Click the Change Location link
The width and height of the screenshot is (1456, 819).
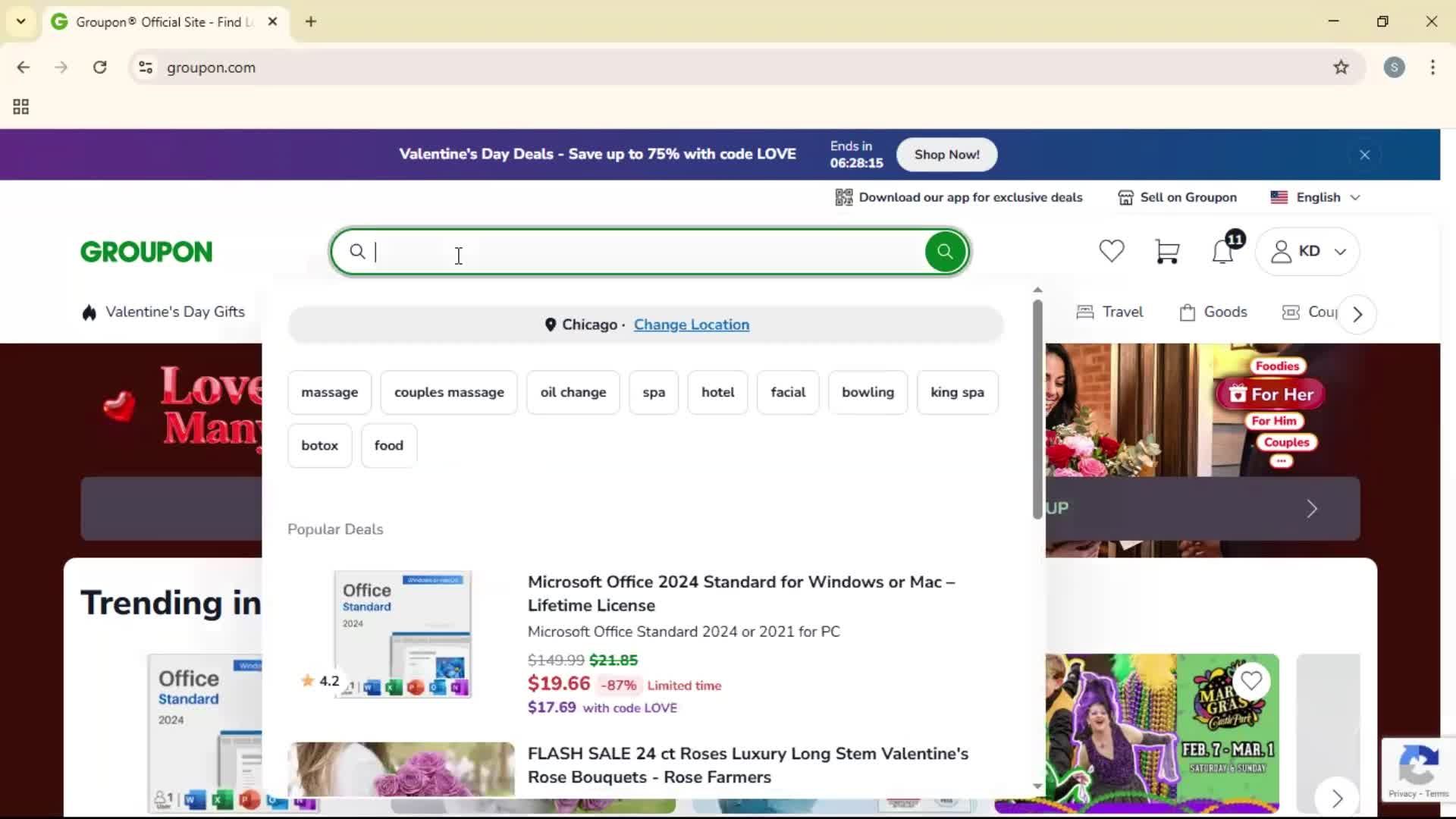(691, 325)
